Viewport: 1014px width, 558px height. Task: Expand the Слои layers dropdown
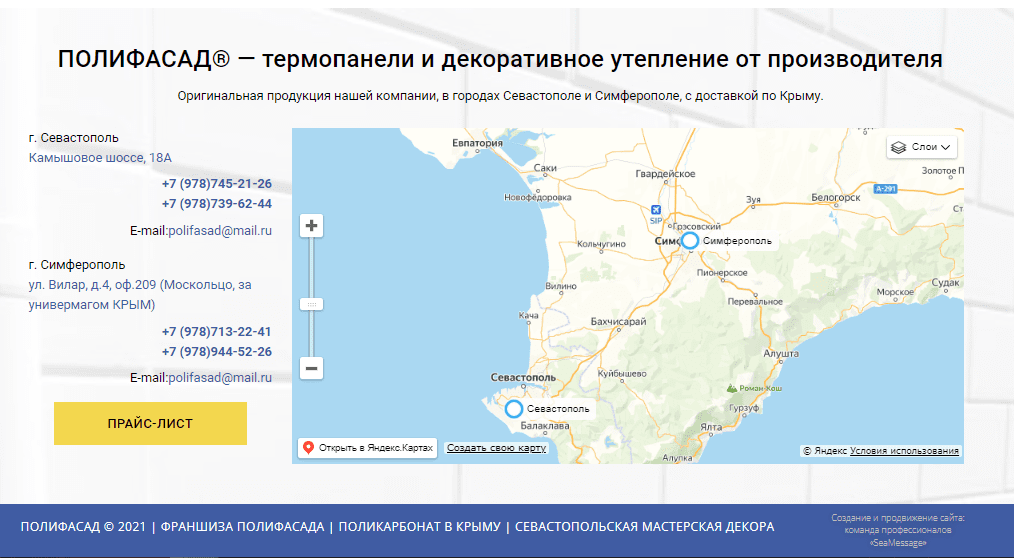pos(922,147)
